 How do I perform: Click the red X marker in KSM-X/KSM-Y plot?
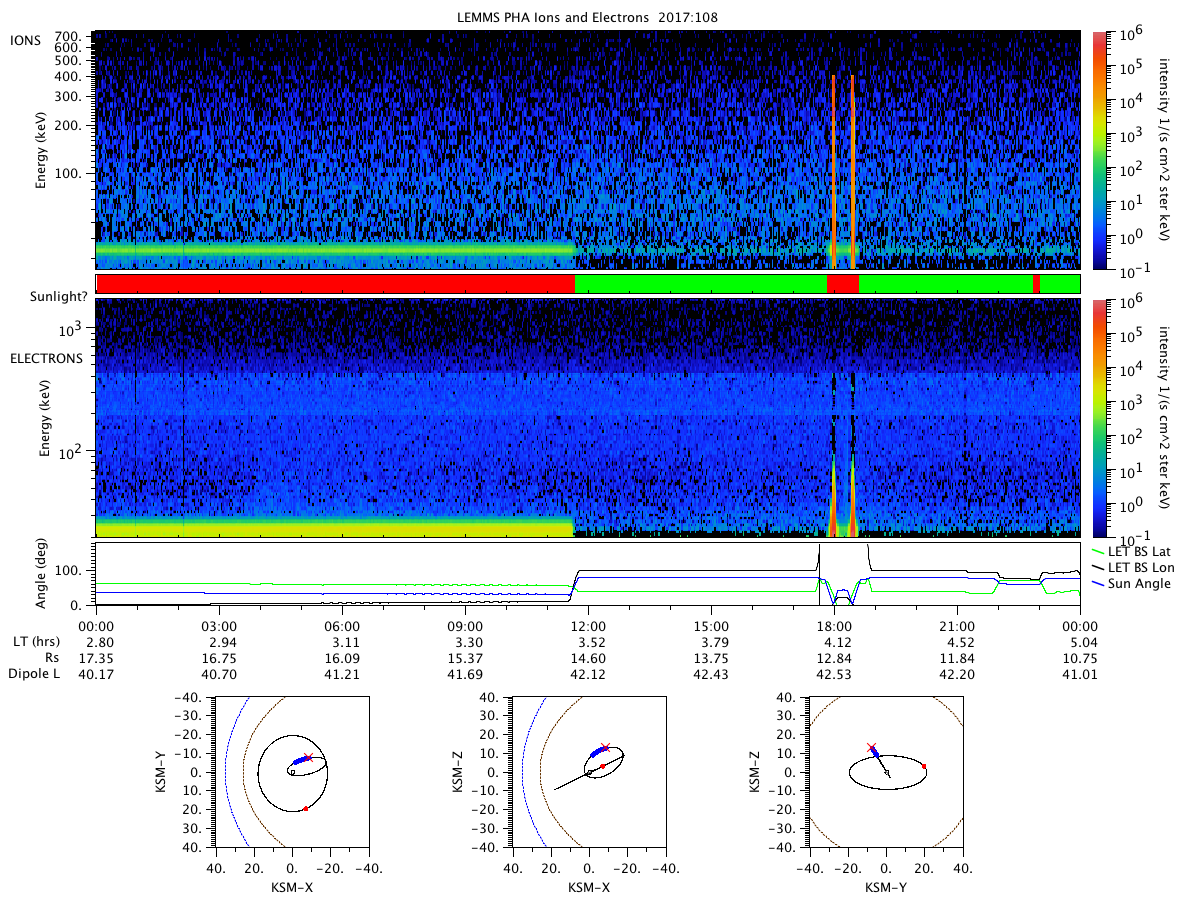click(x=308, y=758)
